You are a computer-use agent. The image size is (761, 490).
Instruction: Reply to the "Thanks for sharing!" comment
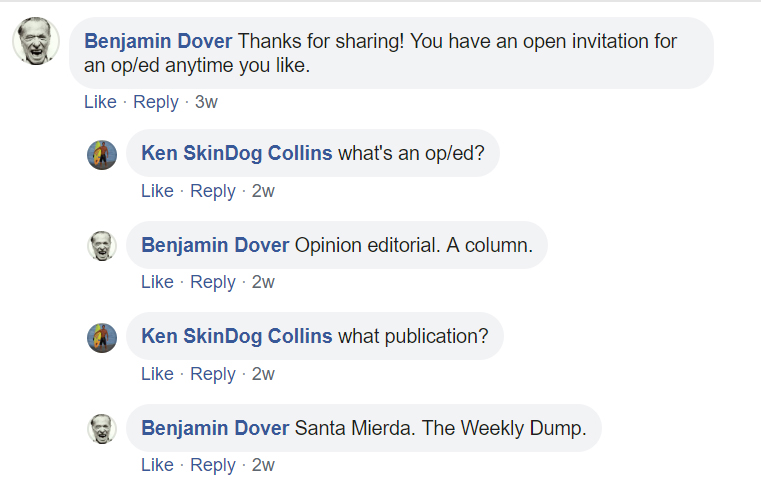point(155,102)
